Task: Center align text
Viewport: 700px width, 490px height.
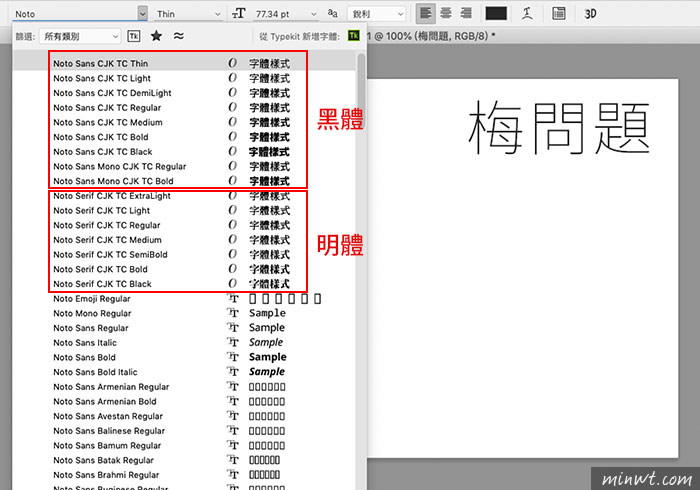Action: click(446, 13)
